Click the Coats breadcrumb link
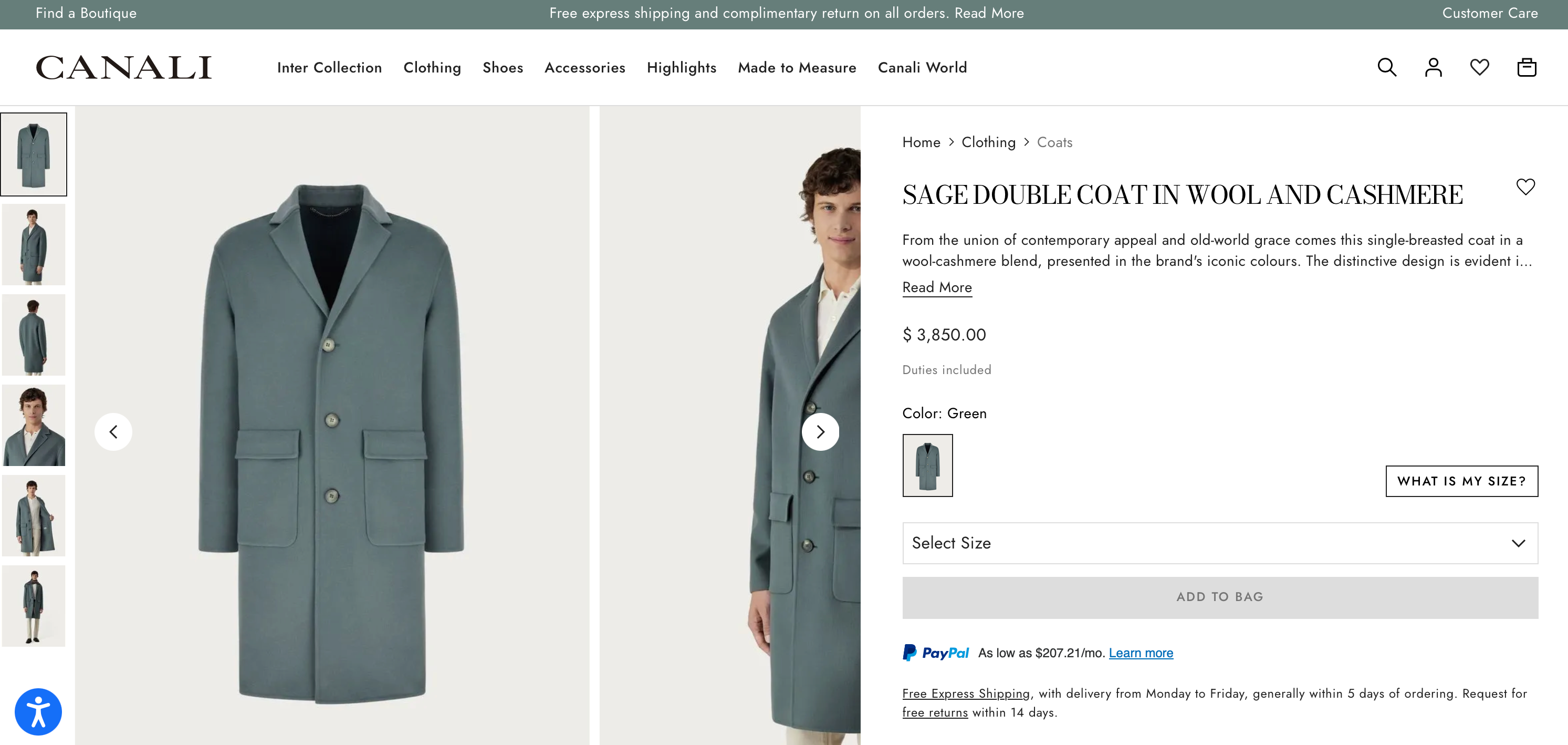The width and height of the screenshot is (1568, 745). [x=1055, y=142]
